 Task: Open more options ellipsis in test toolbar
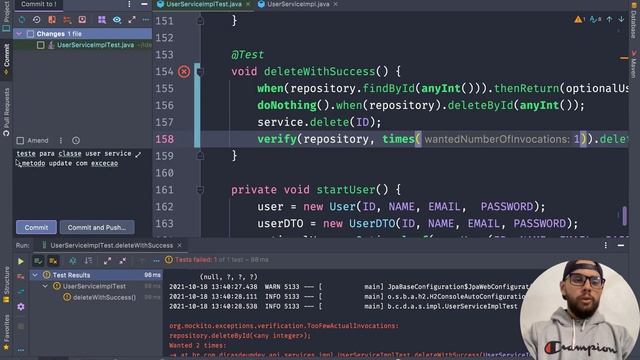click(156, 260)
